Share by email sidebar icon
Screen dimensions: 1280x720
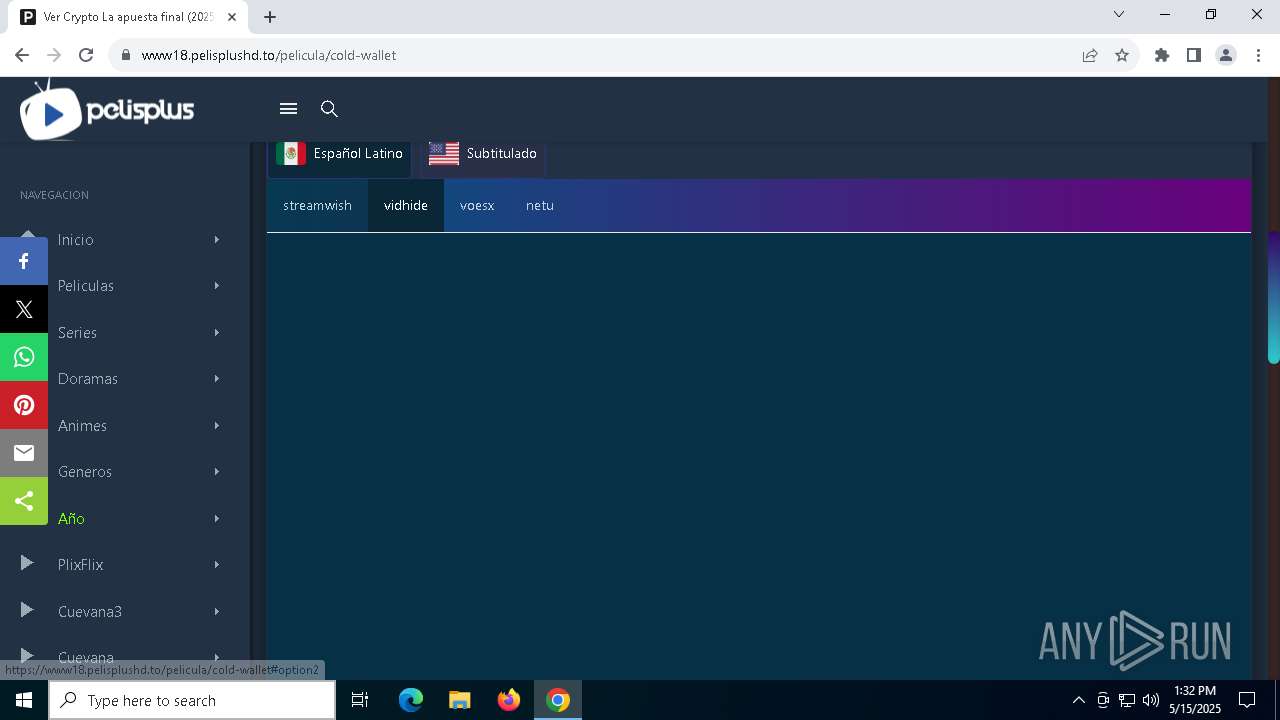coord(24,453)
